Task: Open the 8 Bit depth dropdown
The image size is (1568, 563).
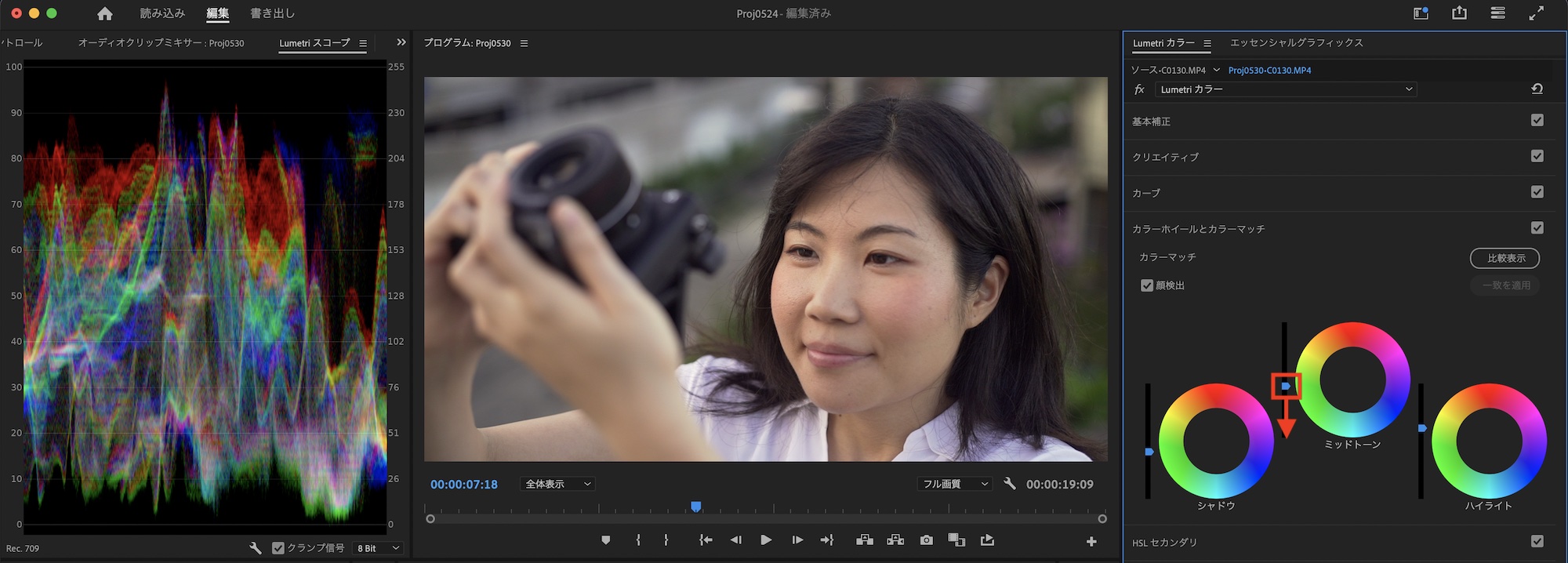Action: tap(378, 548)
